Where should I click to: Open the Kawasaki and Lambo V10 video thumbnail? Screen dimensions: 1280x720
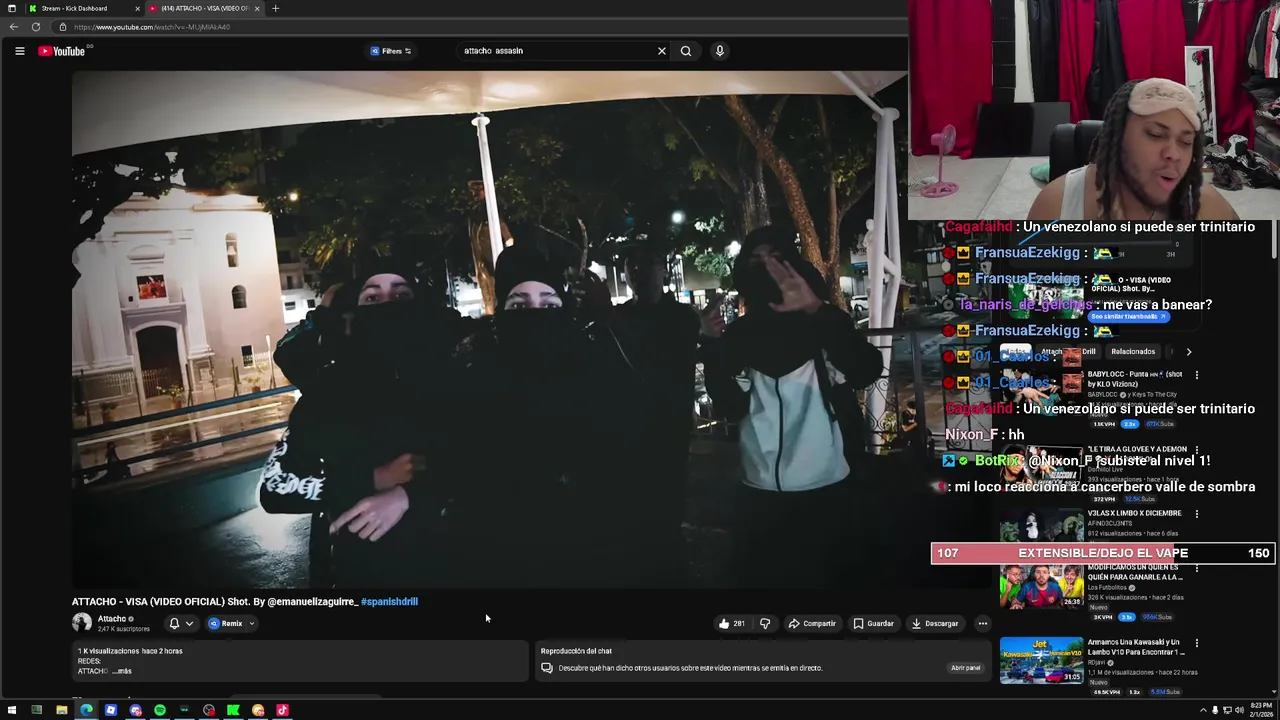pyautogui.click(x=1041, y=660)
